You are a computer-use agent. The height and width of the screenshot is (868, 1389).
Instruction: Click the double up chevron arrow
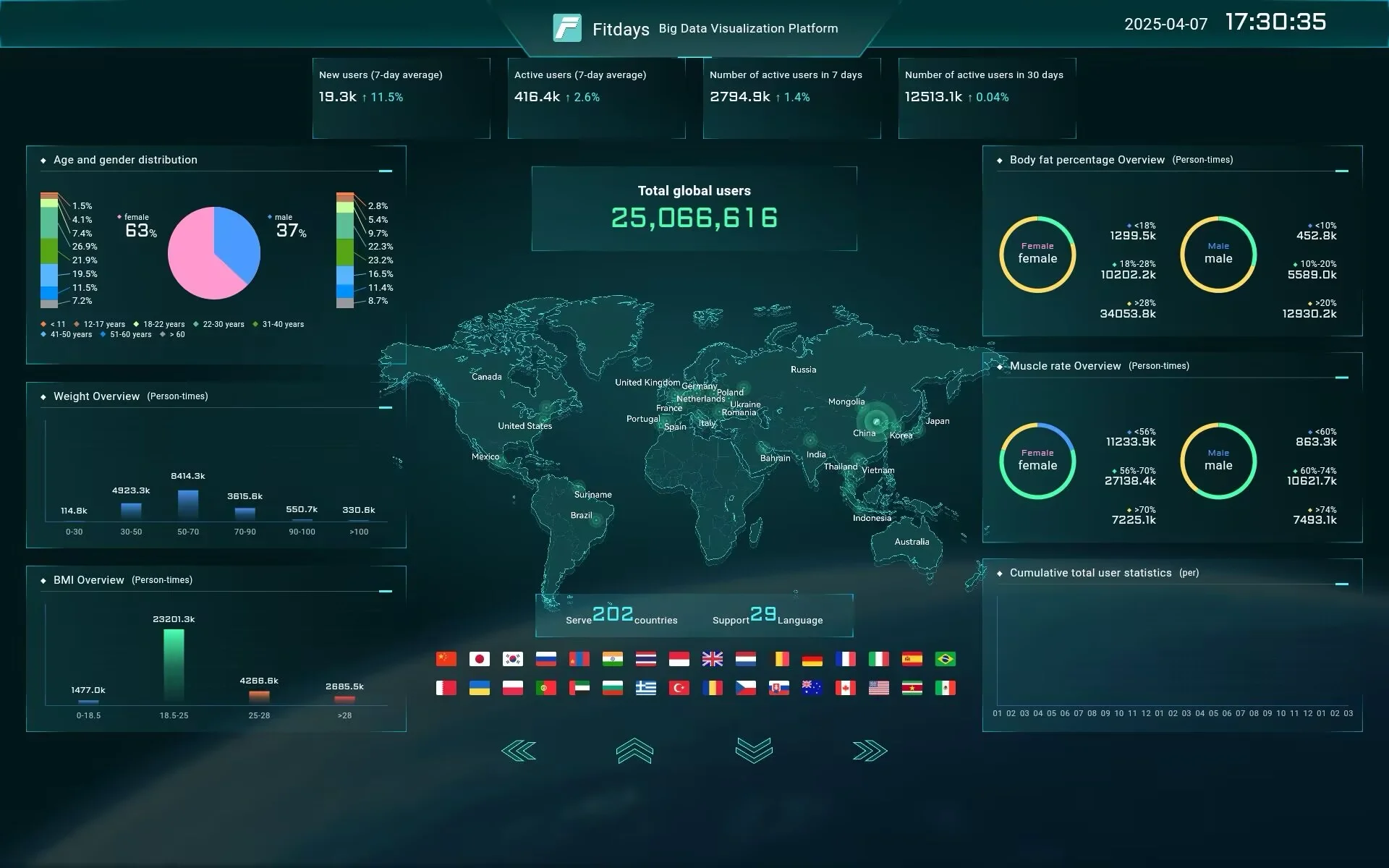click(x=634, y=751)
